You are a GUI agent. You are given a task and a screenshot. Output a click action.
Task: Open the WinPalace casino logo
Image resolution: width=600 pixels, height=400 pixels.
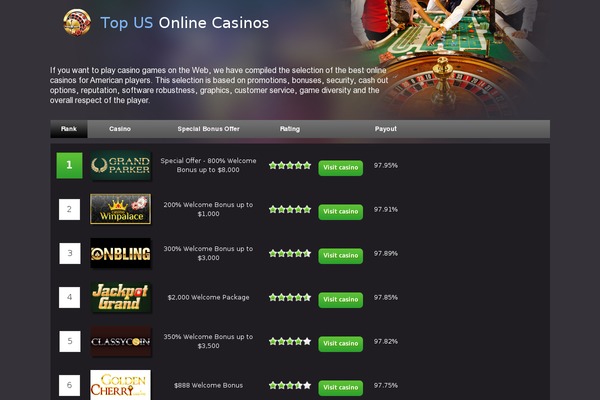click(121, 209)
